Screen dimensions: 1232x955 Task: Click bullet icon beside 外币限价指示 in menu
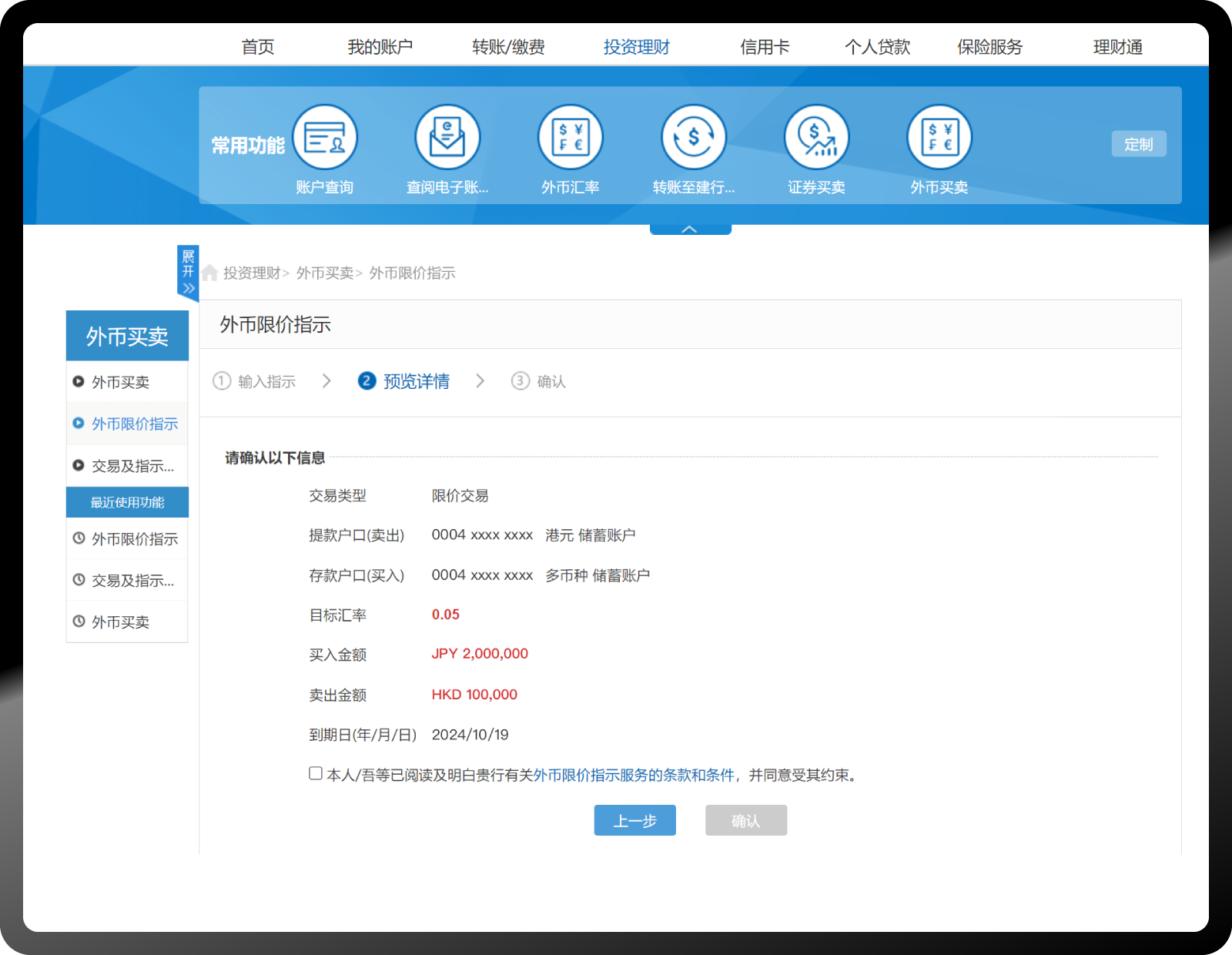tap(79, 423)
